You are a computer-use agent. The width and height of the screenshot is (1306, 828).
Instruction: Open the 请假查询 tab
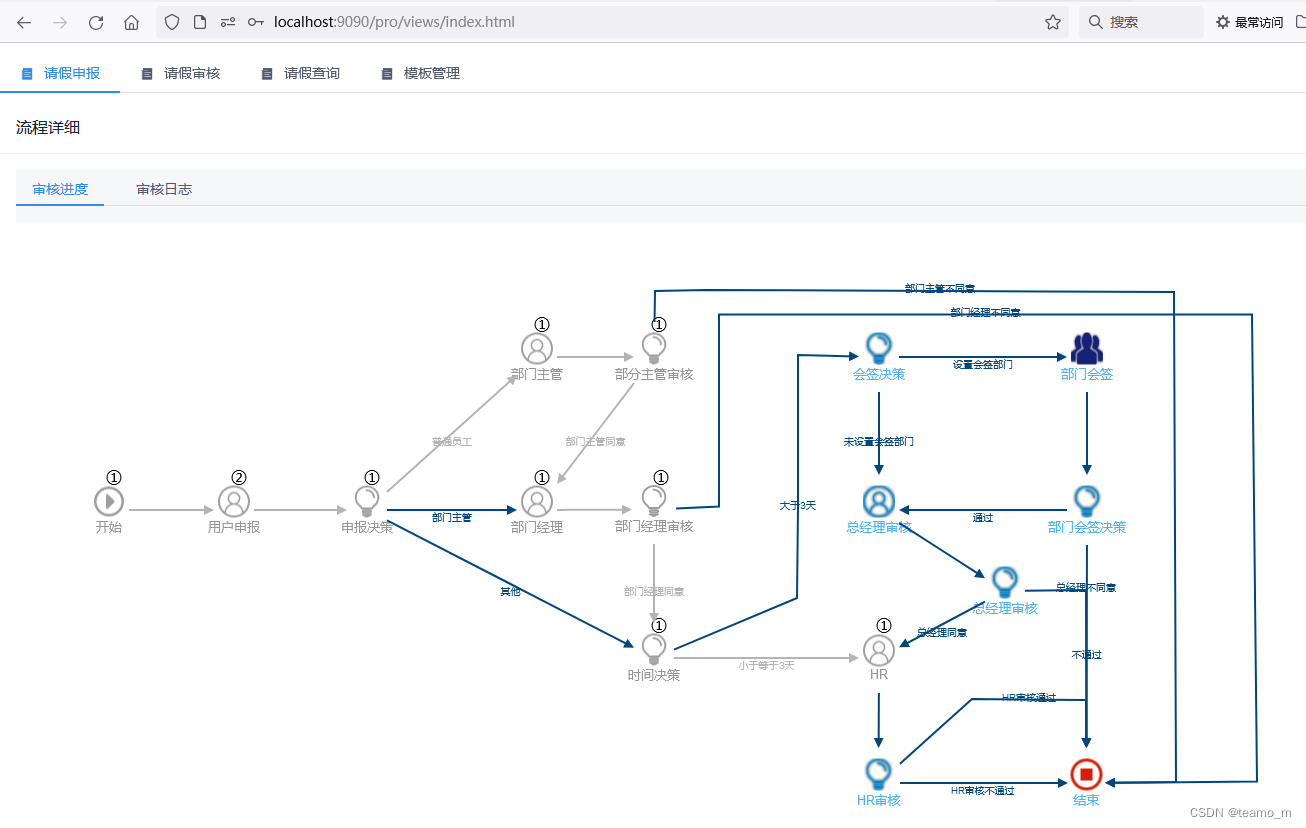point(300,73)
